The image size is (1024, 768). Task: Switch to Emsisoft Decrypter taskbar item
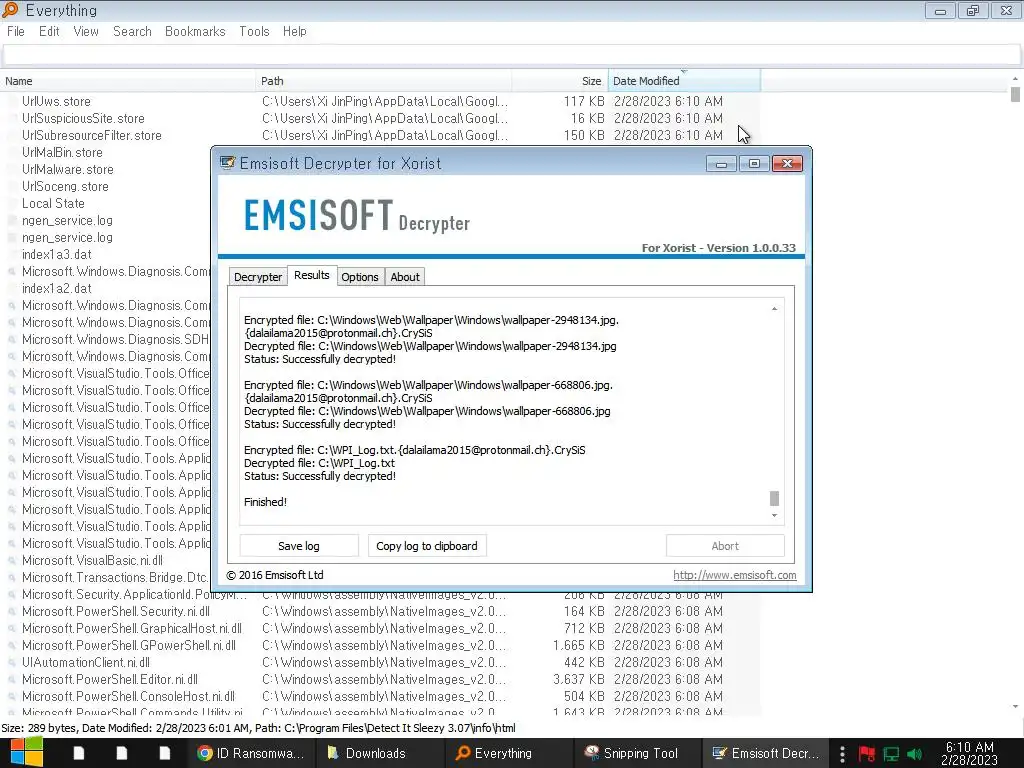point(765,753)
